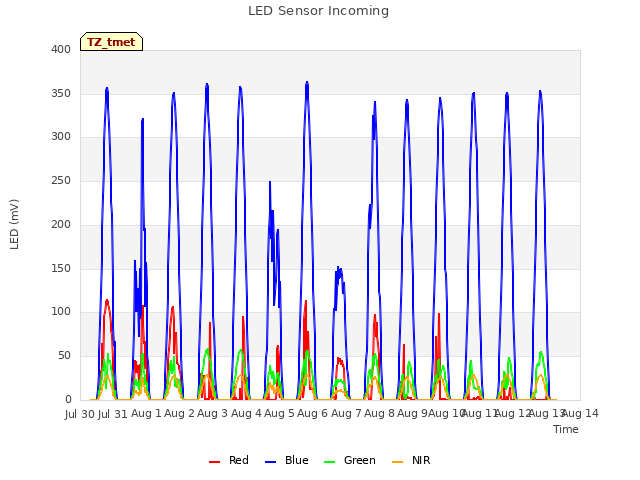Image resolution: width=640 pixels, height=480 pixels.
Task: Click the red legend color marker
Action: point(214,462)
